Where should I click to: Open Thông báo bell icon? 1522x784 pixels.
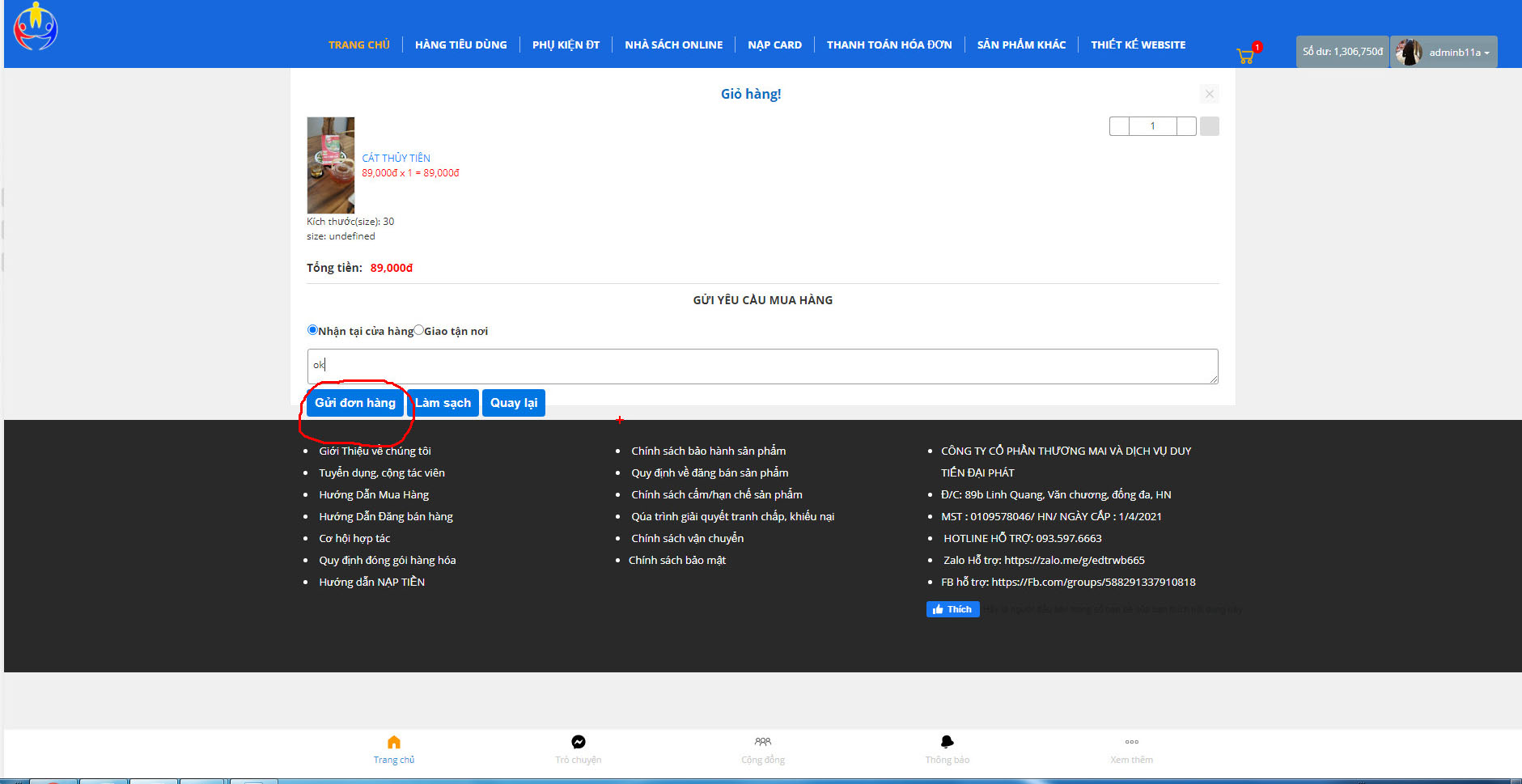tap(948, 743)
